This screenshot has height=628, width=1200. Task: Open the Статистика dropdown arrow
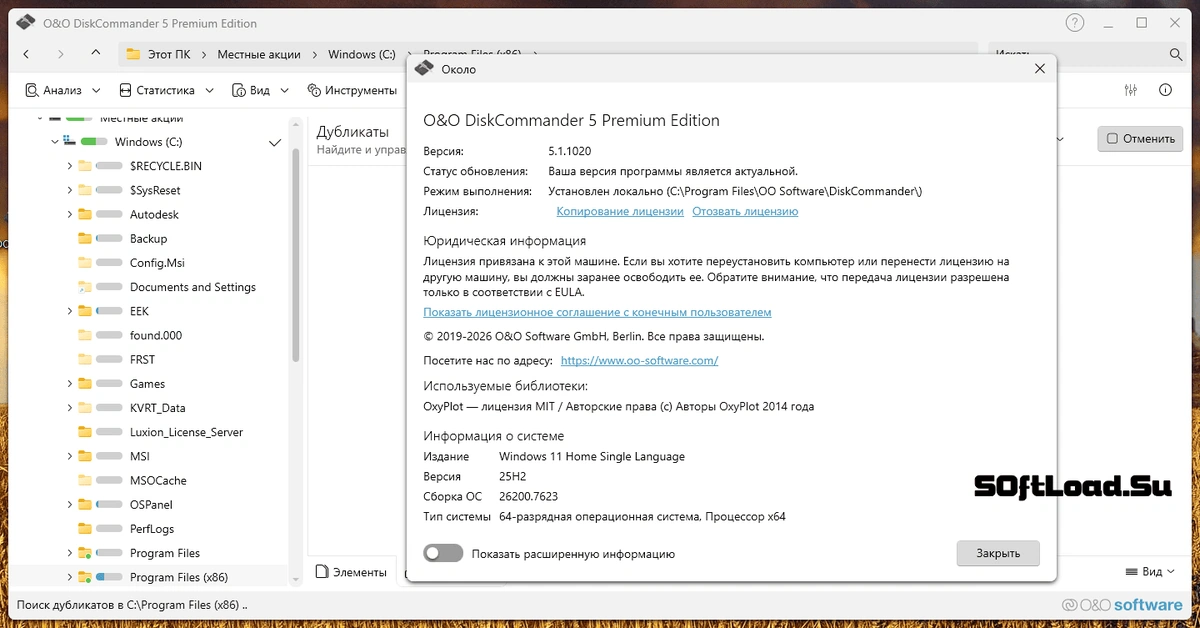point(209,90)
